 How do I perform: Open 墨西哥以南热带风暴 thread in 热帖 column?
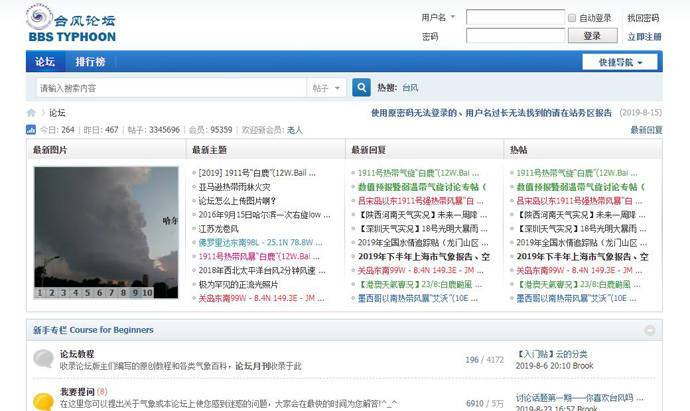tap(576, 298)
